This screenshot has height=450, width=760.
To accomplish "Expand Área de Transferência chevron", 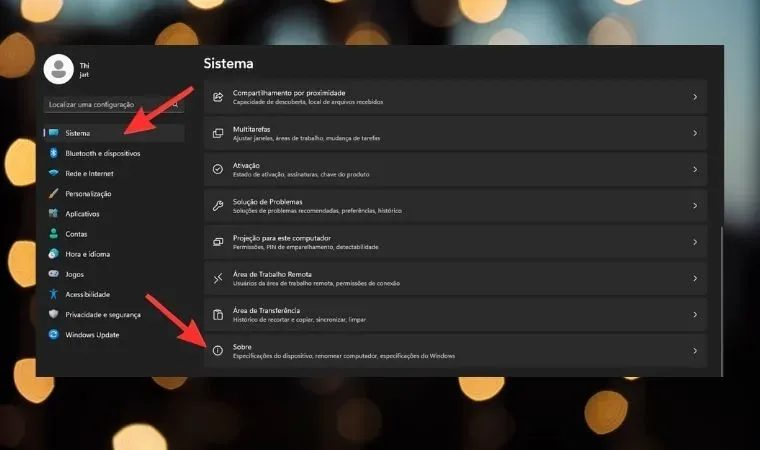I will [695, 315].
